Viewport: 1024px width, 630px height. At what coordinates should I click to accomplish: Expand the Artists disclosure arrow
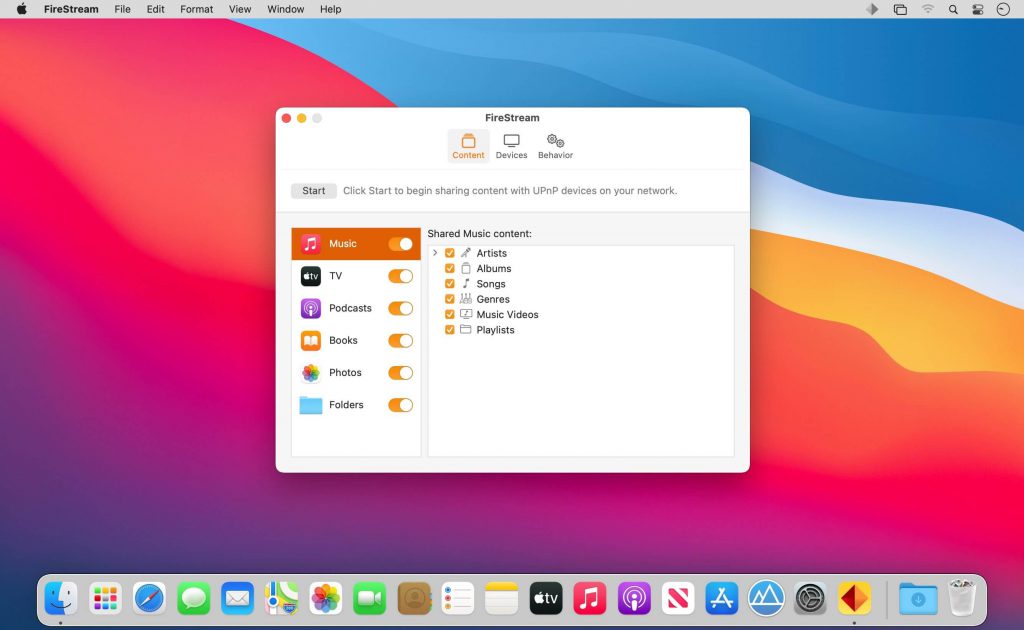pos(436,253)
